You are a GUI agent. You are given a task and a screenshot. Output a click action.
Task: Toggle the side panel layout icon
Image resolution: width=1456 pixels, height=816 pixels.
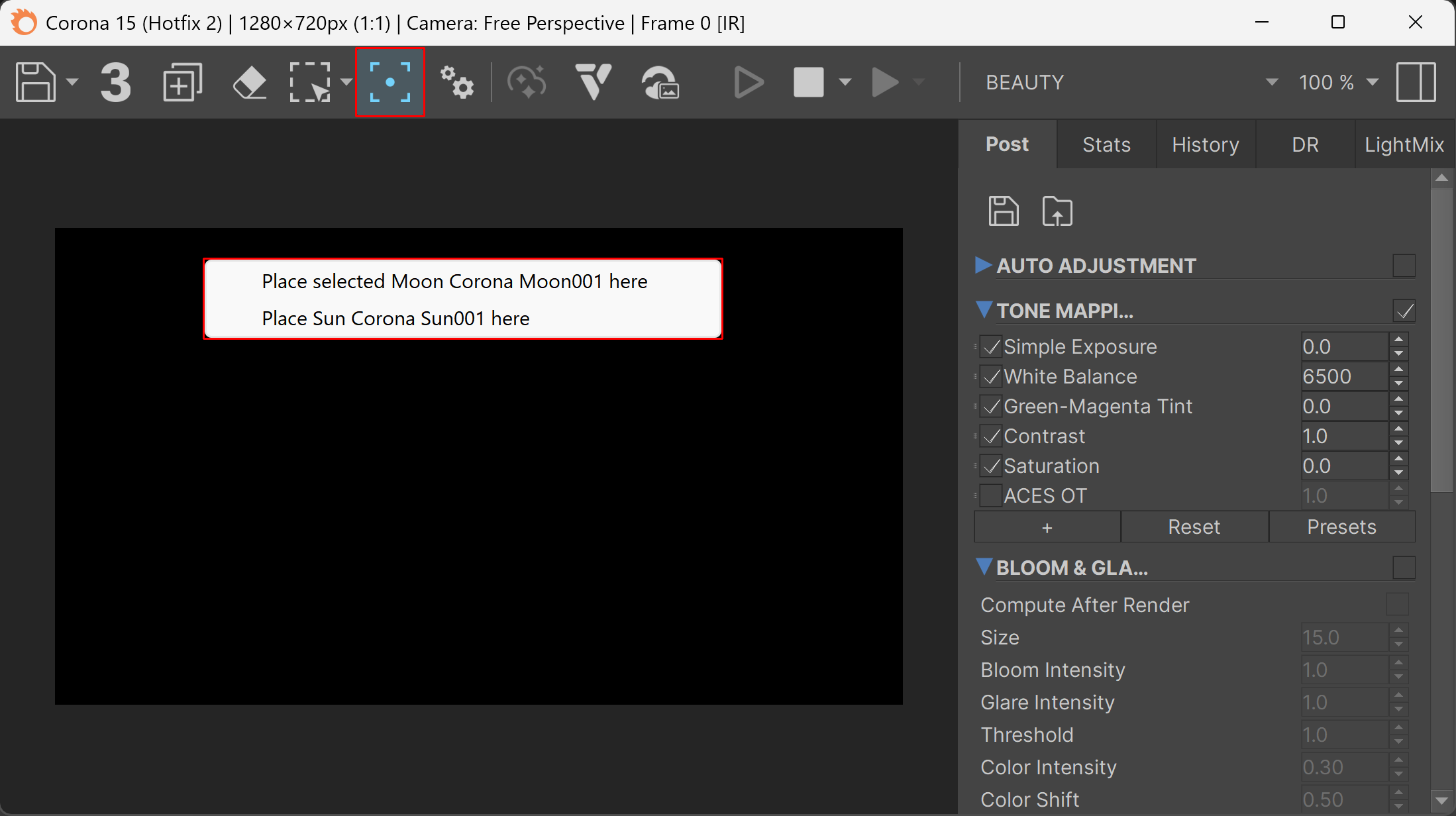point(1416,82)
